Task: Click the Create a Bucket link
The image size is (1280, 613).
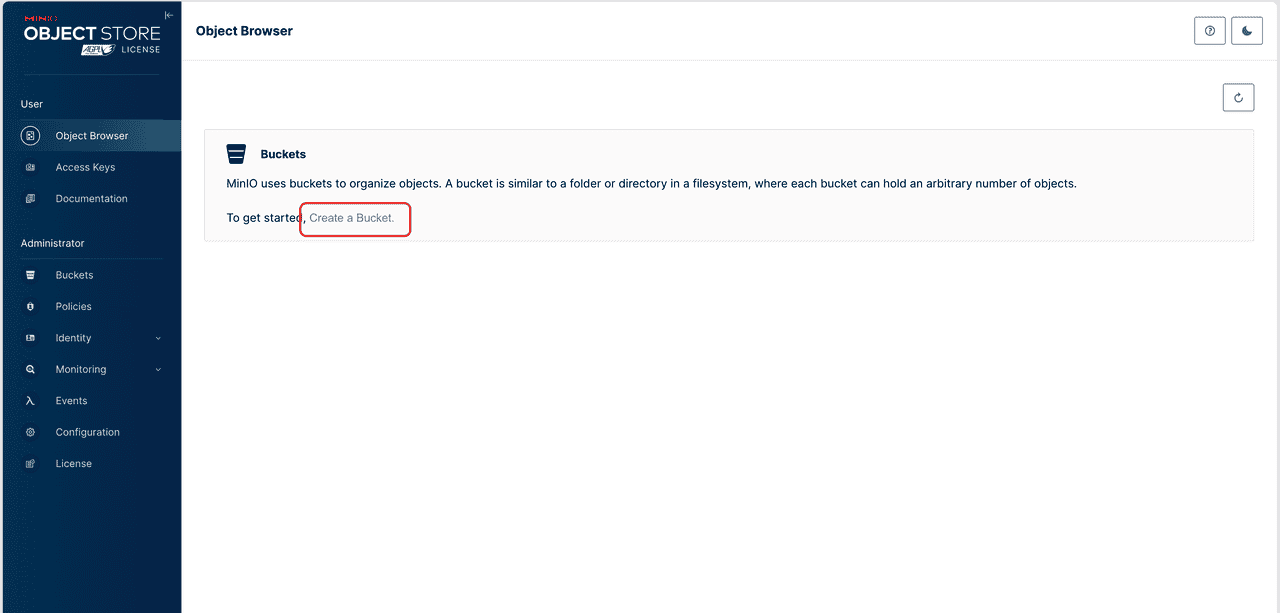Action: coord(352,218)
